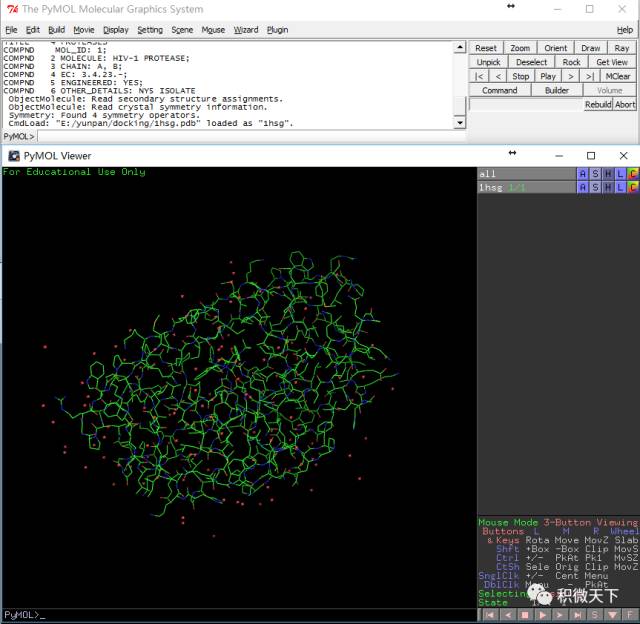Open the Edit menu
Image resolution: width=640 pixels, height=624 pixels.
click(x=33, y=30)
